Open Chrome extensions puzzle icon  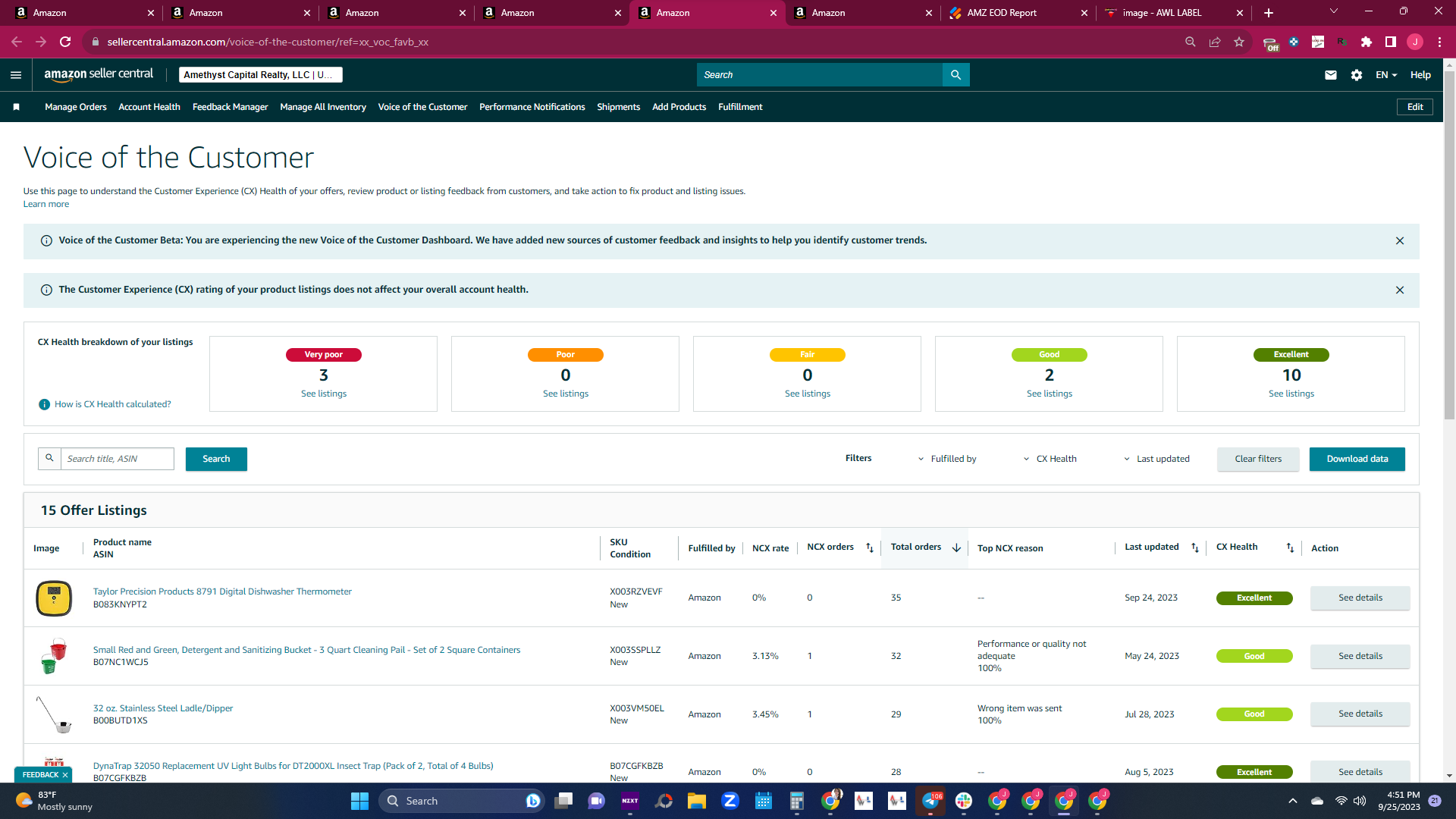tap(1367, 42)
